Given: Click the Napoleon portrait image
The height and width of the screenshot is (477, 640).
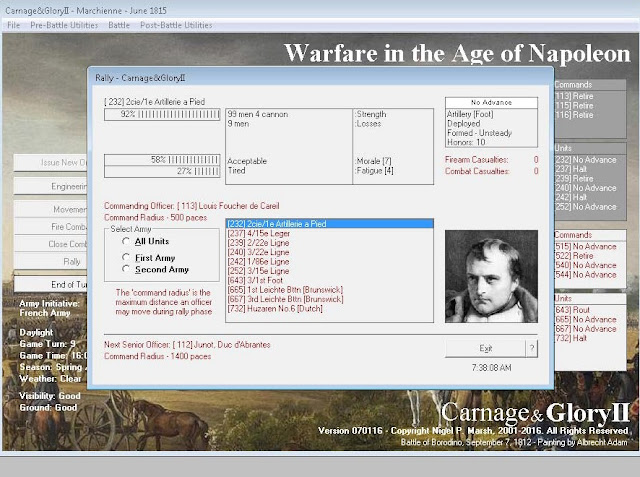Looking at the screenshot, I should pyautogui.click(x=491, y=276).
